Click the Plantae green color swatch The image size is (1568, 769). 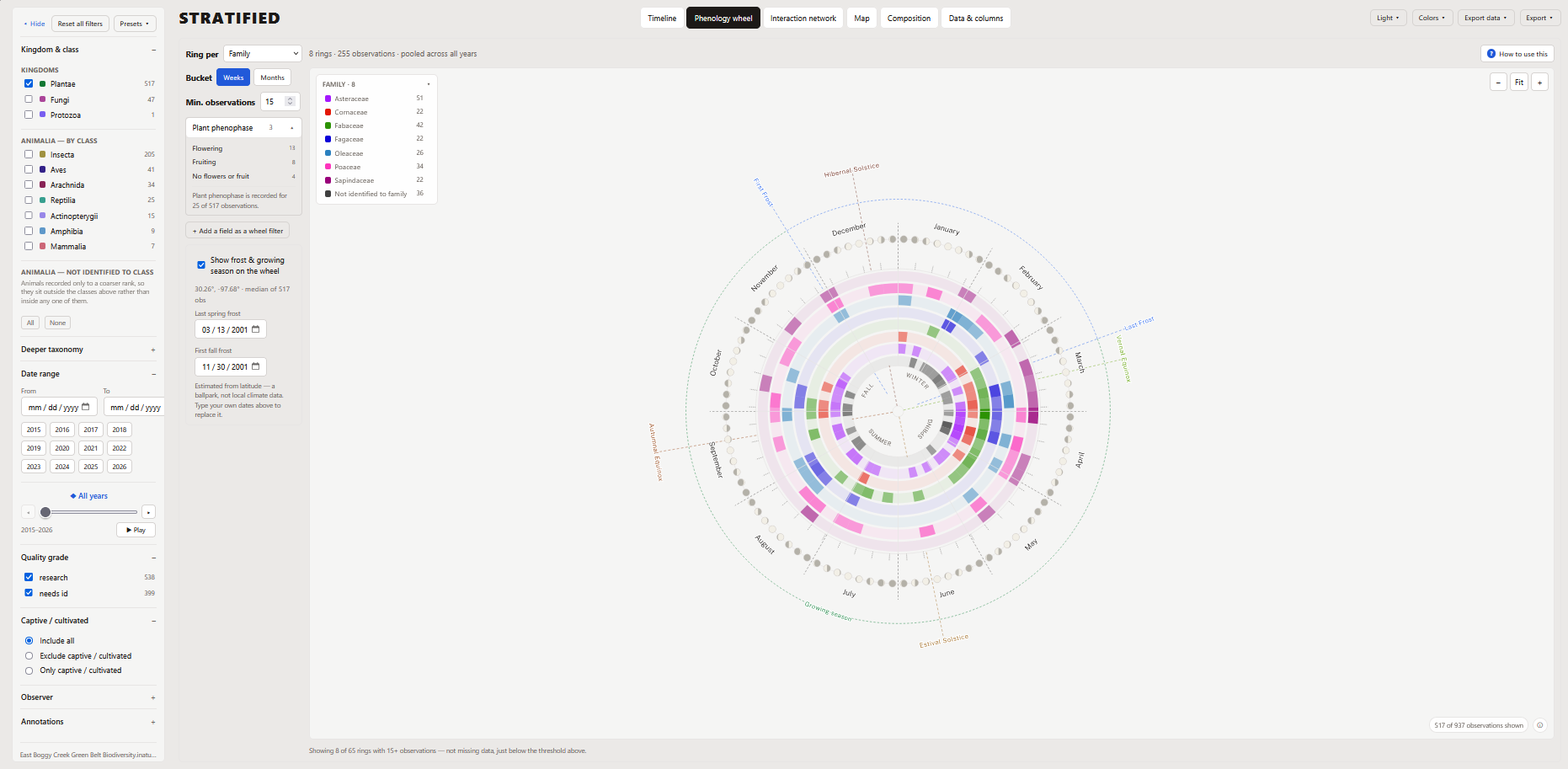[42, 84]
